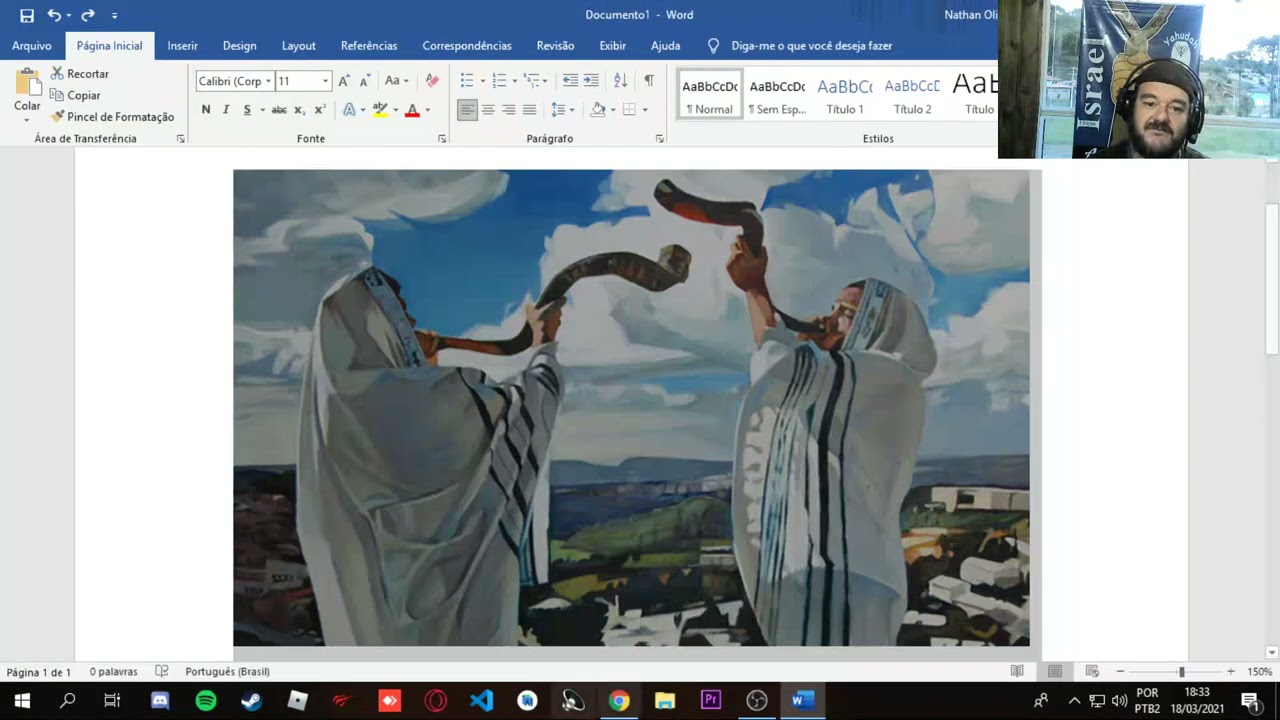Image resolution: width=1280 pixels, height=720 pixels.
Task: Toggle show paragraph marks
Action: pyautogui.click(x=649, y=81)
